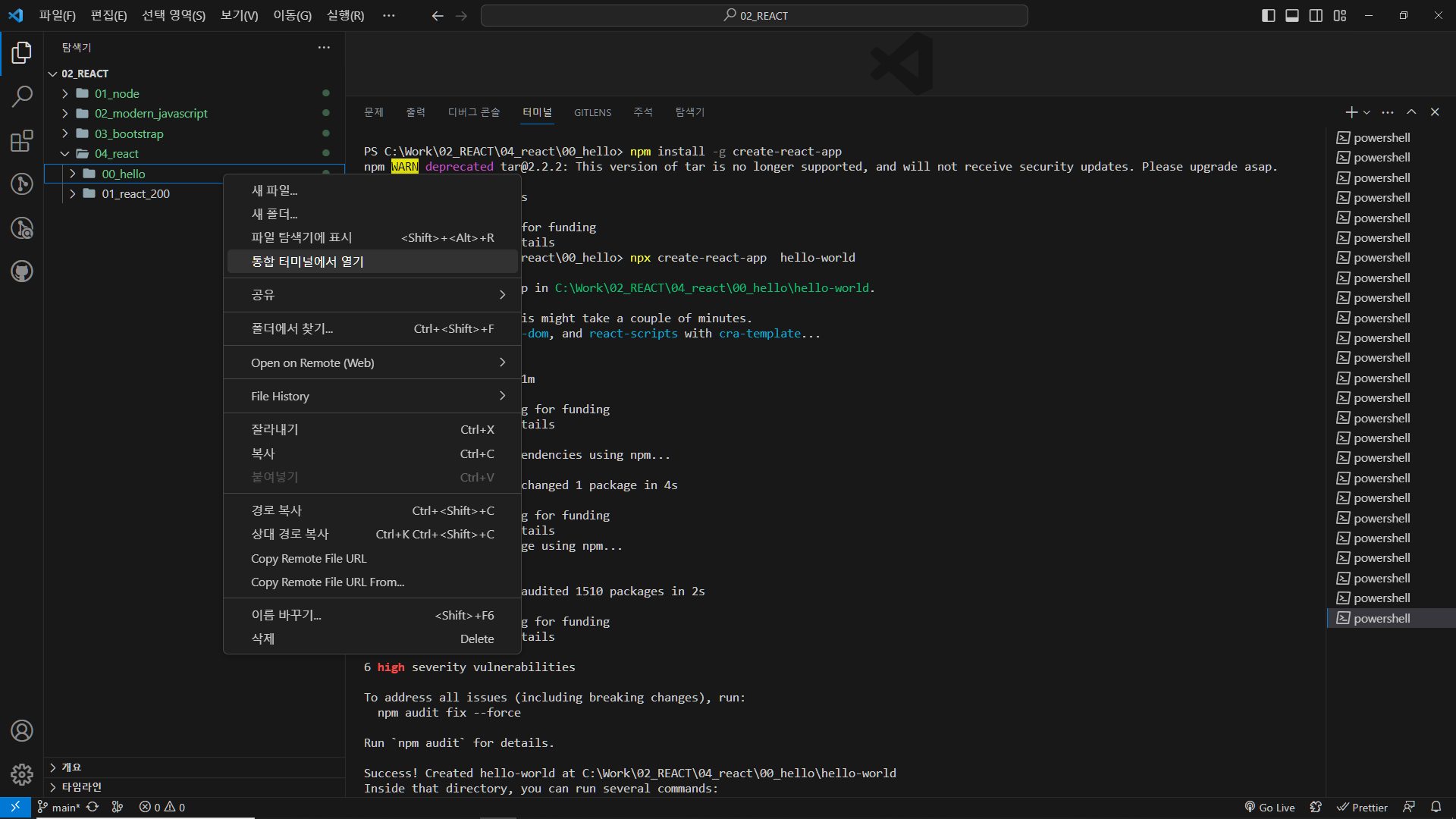This screenshot has height=819, width=1456.
Task: Open the terminal launch profile dropdown arrow
Action: (1367, 112)
